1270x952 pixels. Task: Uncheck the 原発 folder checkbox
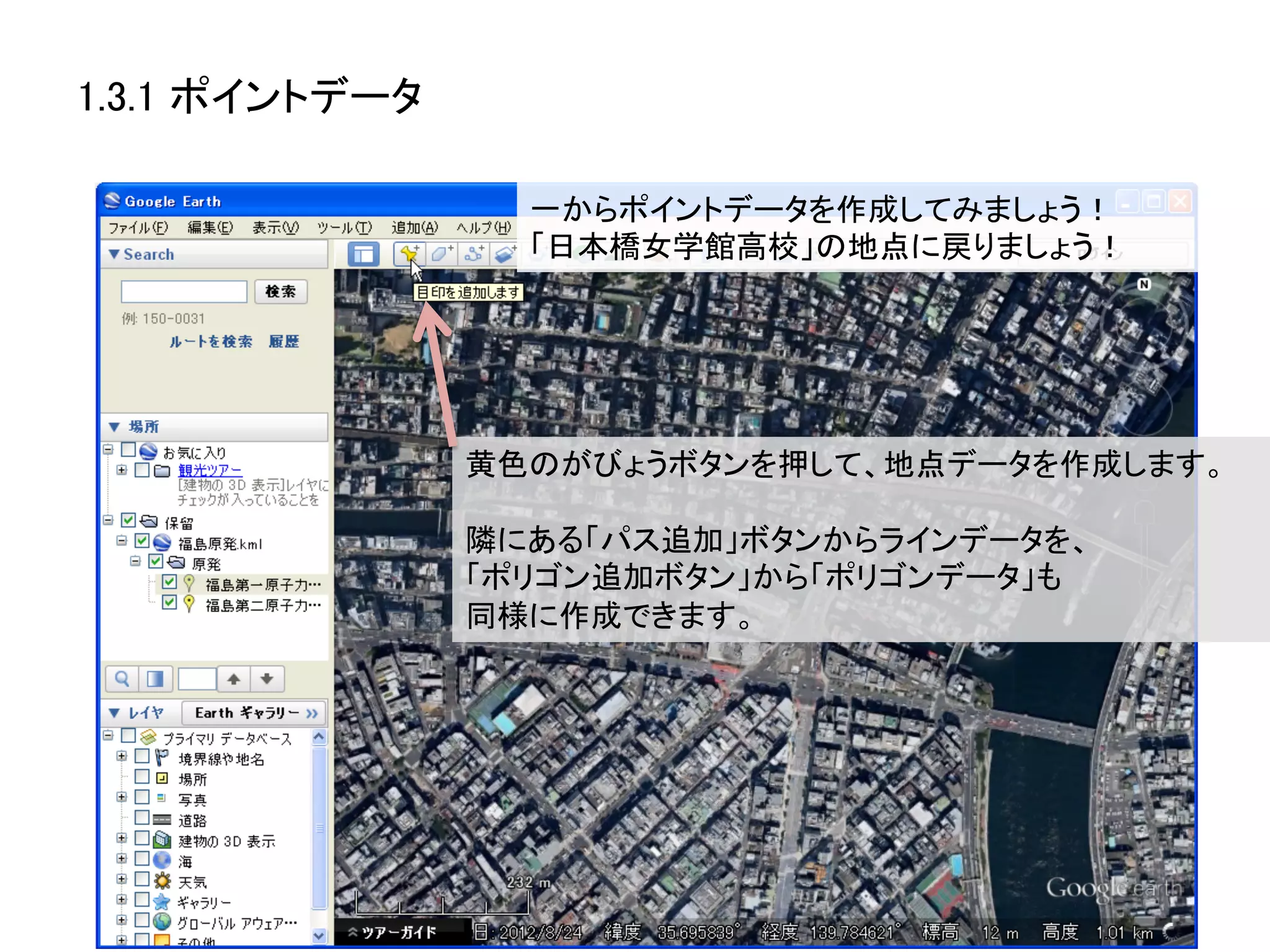coord(156,562)
